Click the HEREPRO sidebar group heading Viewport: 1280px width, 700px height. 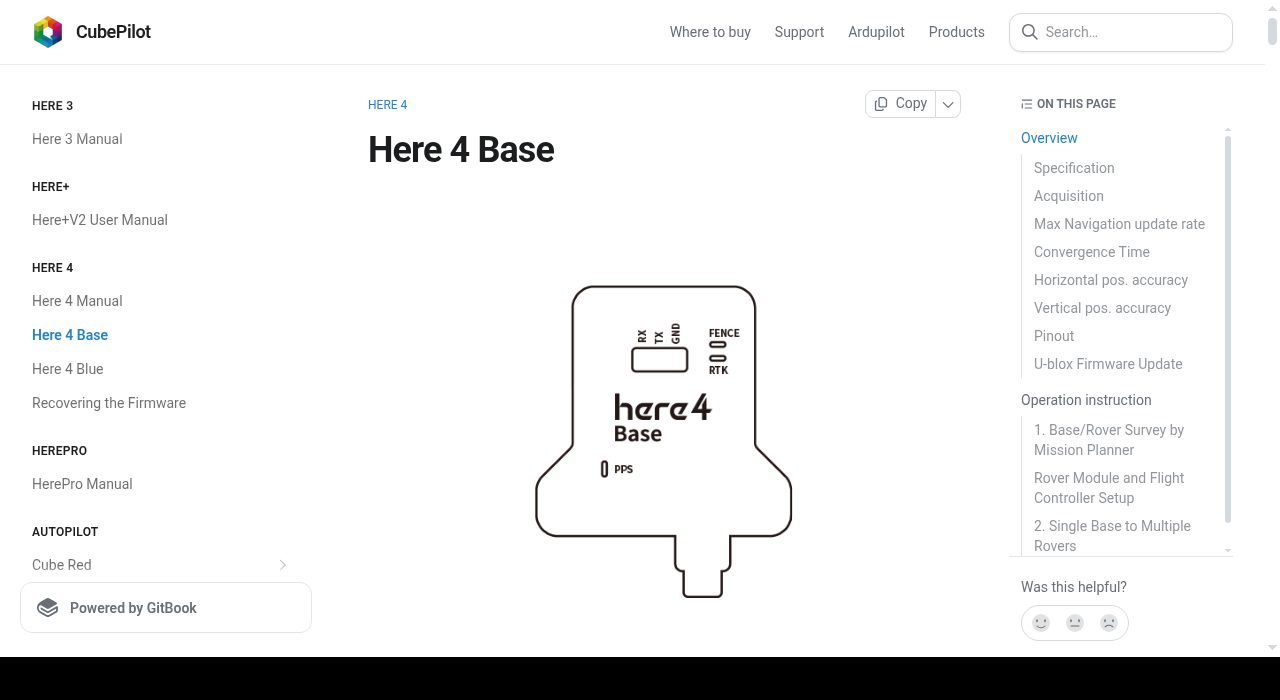[x=59, y=451]
